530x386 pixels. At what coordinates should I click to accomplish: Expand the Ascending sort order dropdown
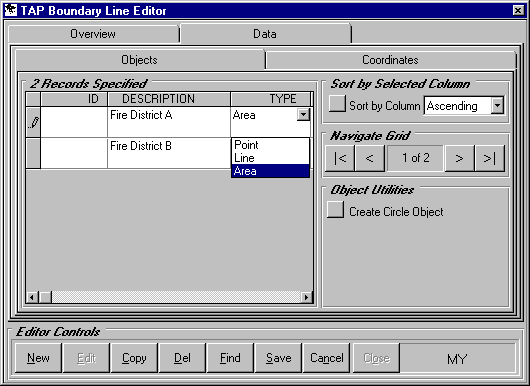[x=497, y=106]
